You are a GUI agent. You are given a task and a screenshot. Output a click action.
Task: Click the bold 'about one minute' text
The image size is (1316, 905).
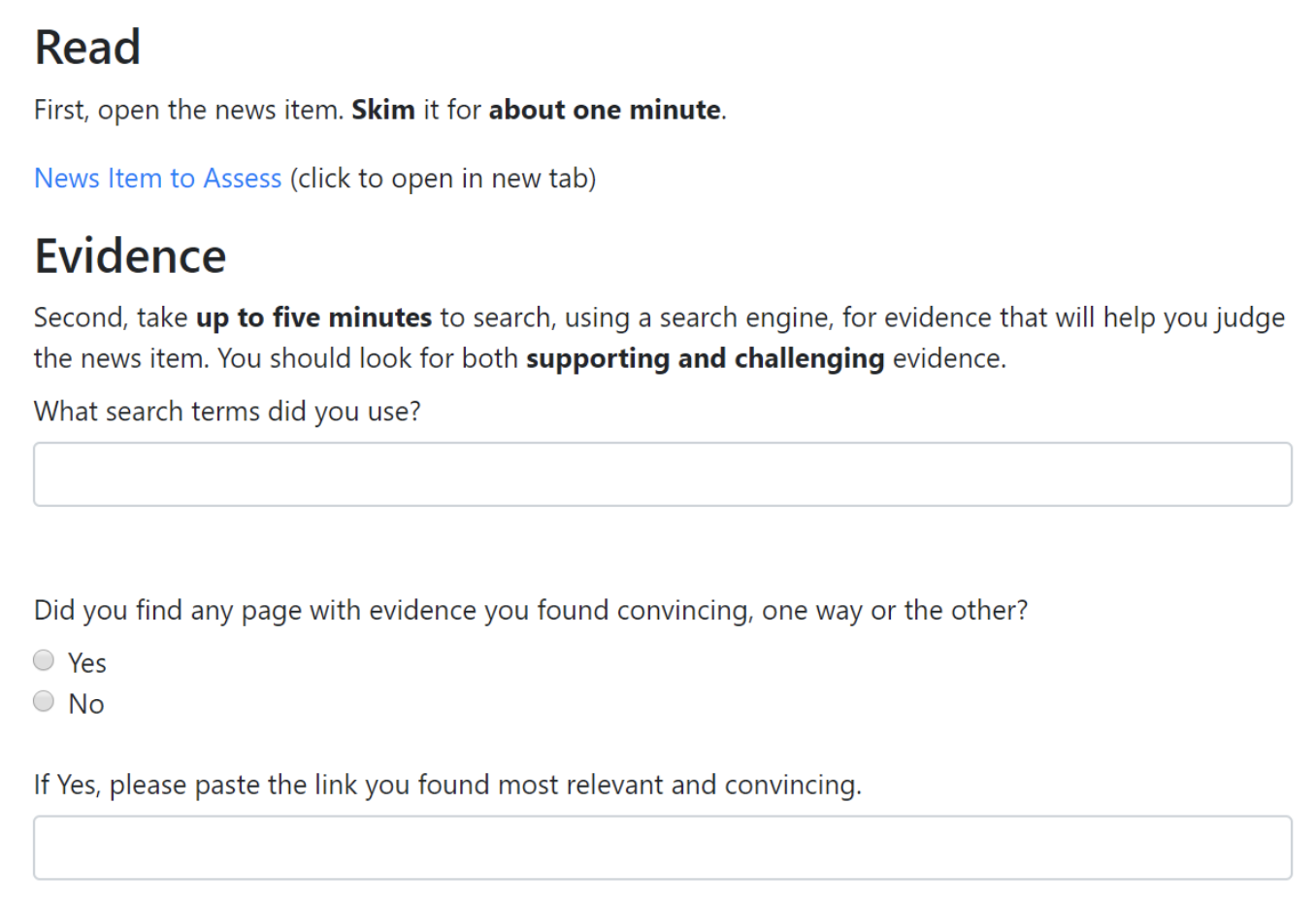[x=605, y=110]
